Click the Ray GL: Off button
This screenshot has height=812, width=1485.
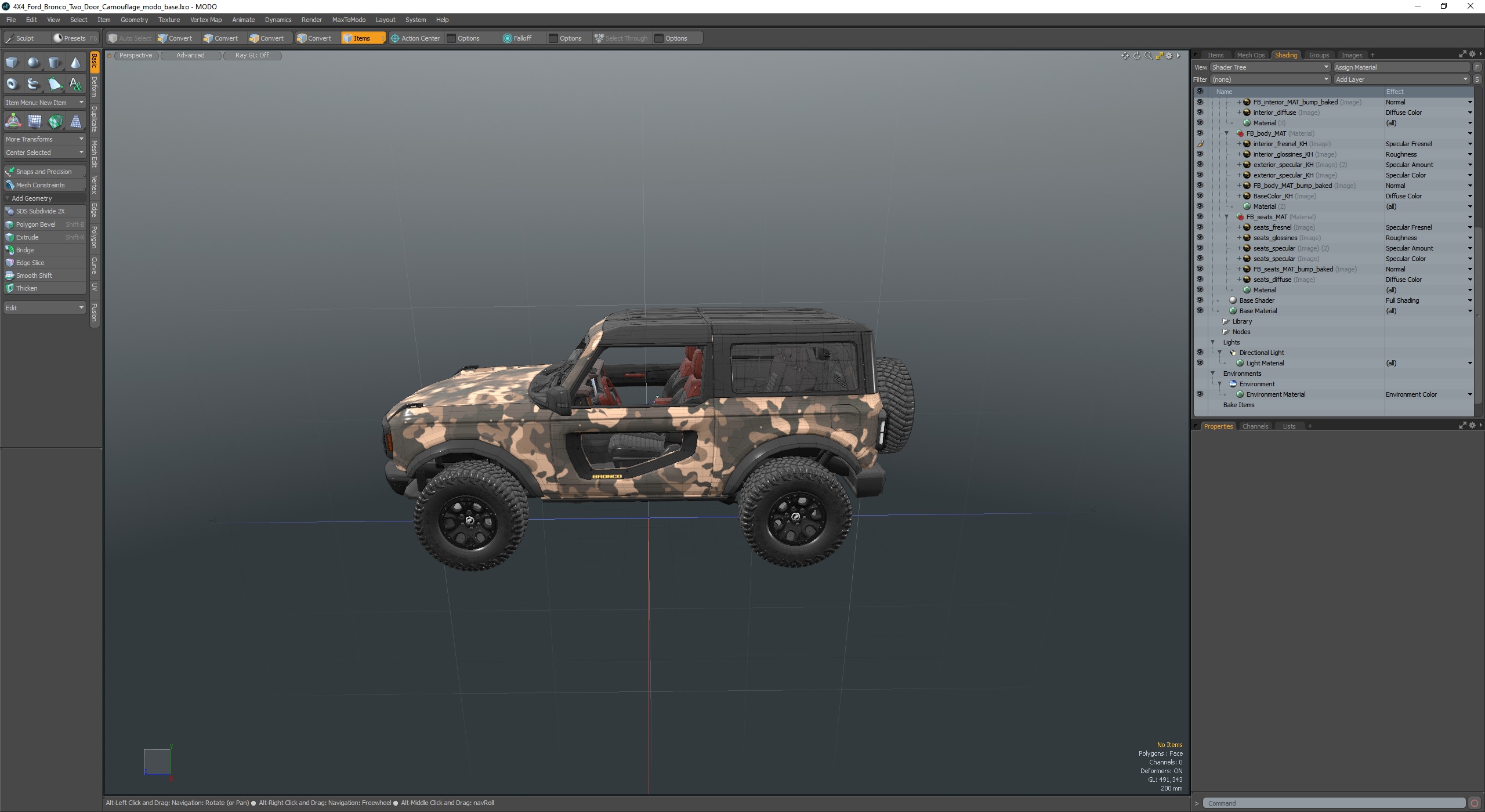click(252, 56)
